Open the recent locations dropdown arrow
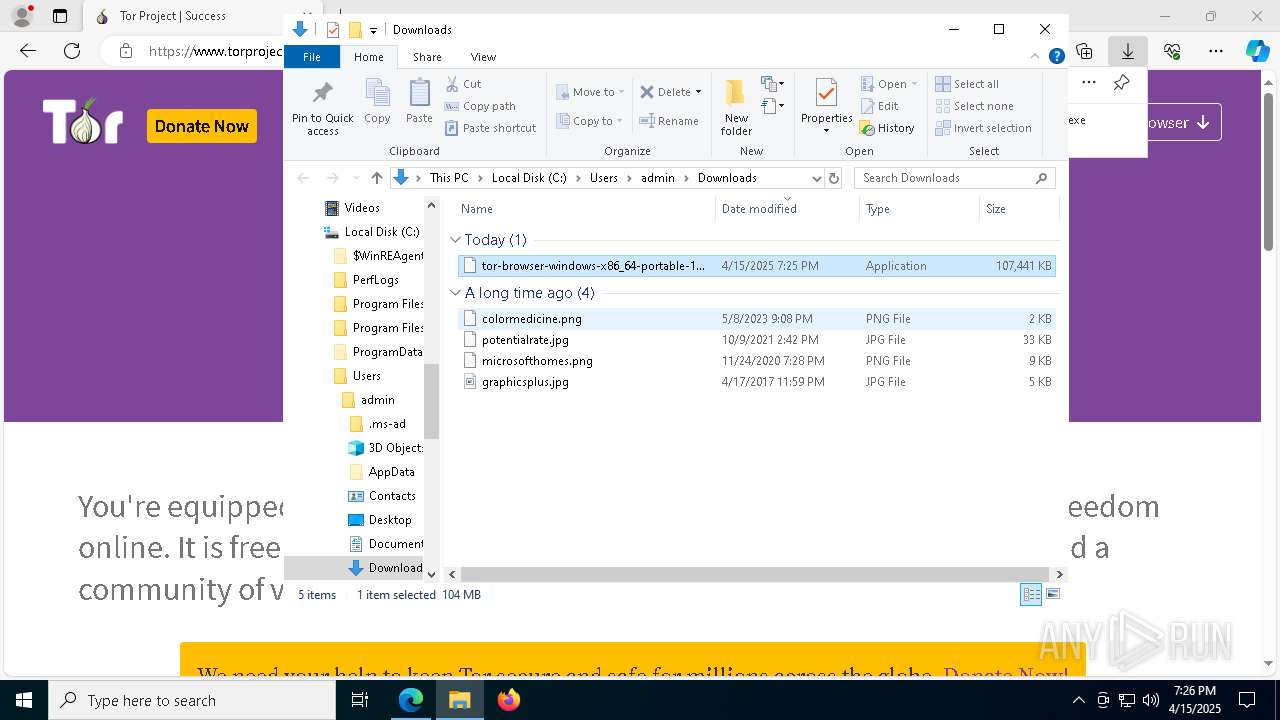This screenshot has width=1280, height=720. [354, 178]
